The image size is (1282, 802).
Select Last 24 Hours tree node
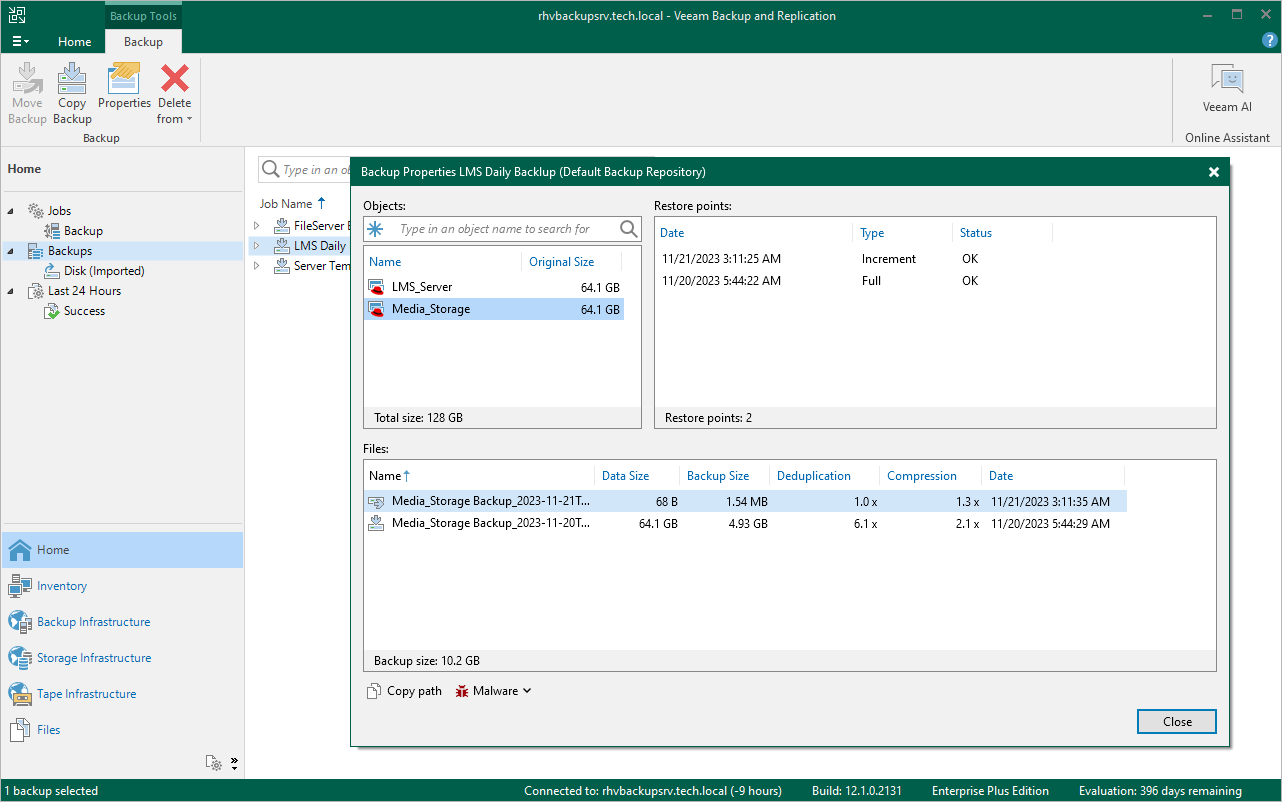coord(84,291)
